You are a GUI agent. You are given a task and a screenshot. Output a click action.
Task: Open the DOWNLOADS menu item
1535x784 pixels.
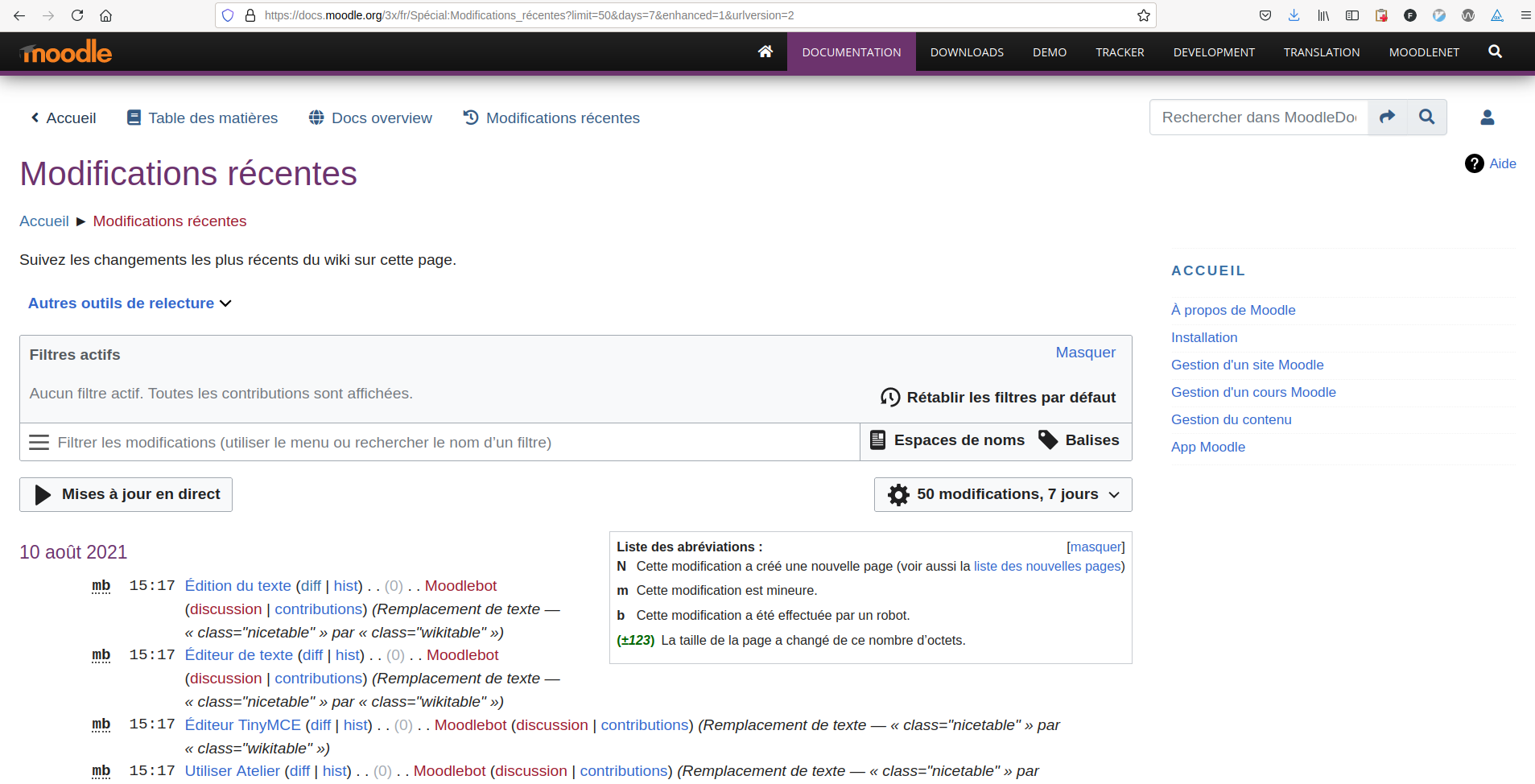click(x=967, y=52)
